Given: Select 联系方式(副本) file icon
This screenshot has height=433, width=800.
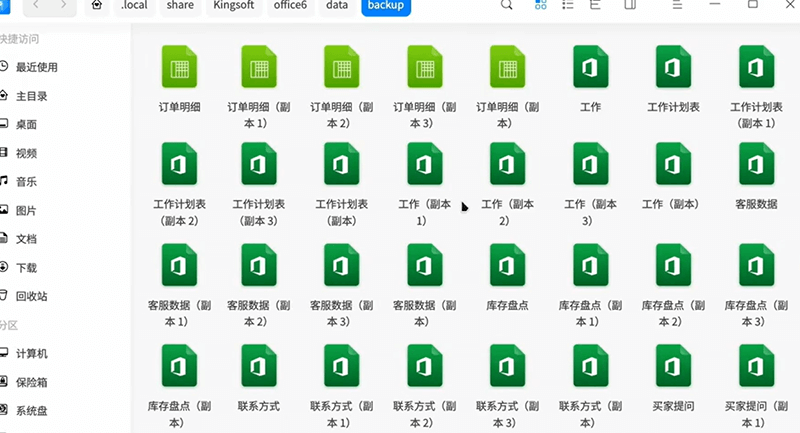Looking at the screenshot, I should click(590, 366).
